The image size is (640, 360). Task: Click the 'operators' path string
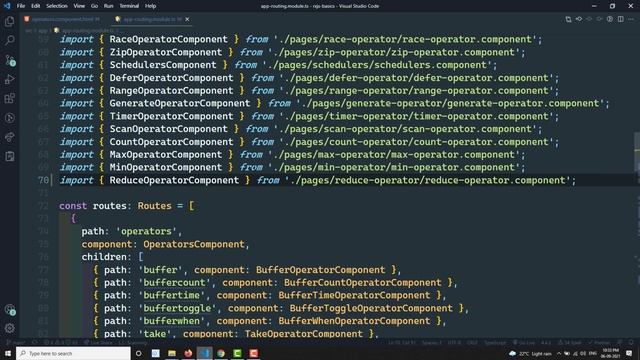(146, 231)
